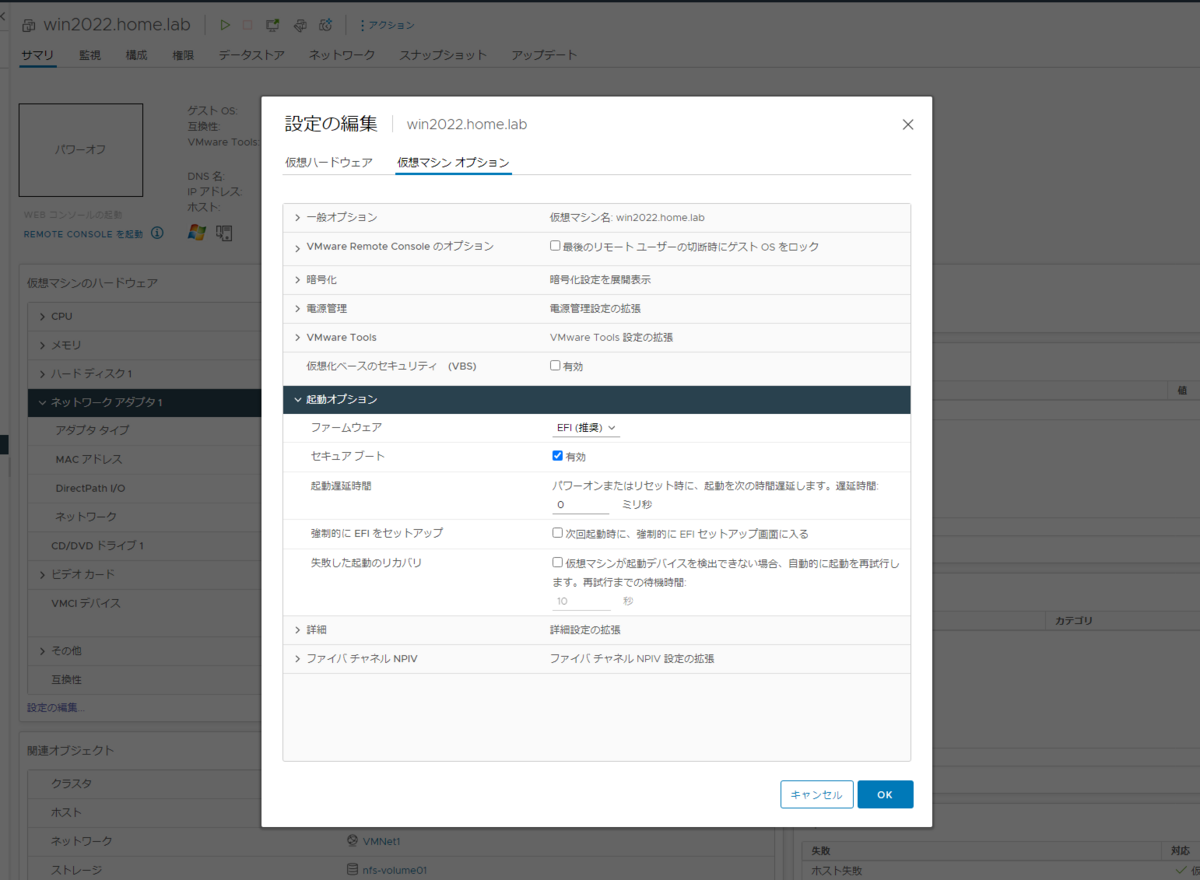Open the データストア tab
Image resolution: width=1200 pixels, height=880 pixels.
(252, 55)
